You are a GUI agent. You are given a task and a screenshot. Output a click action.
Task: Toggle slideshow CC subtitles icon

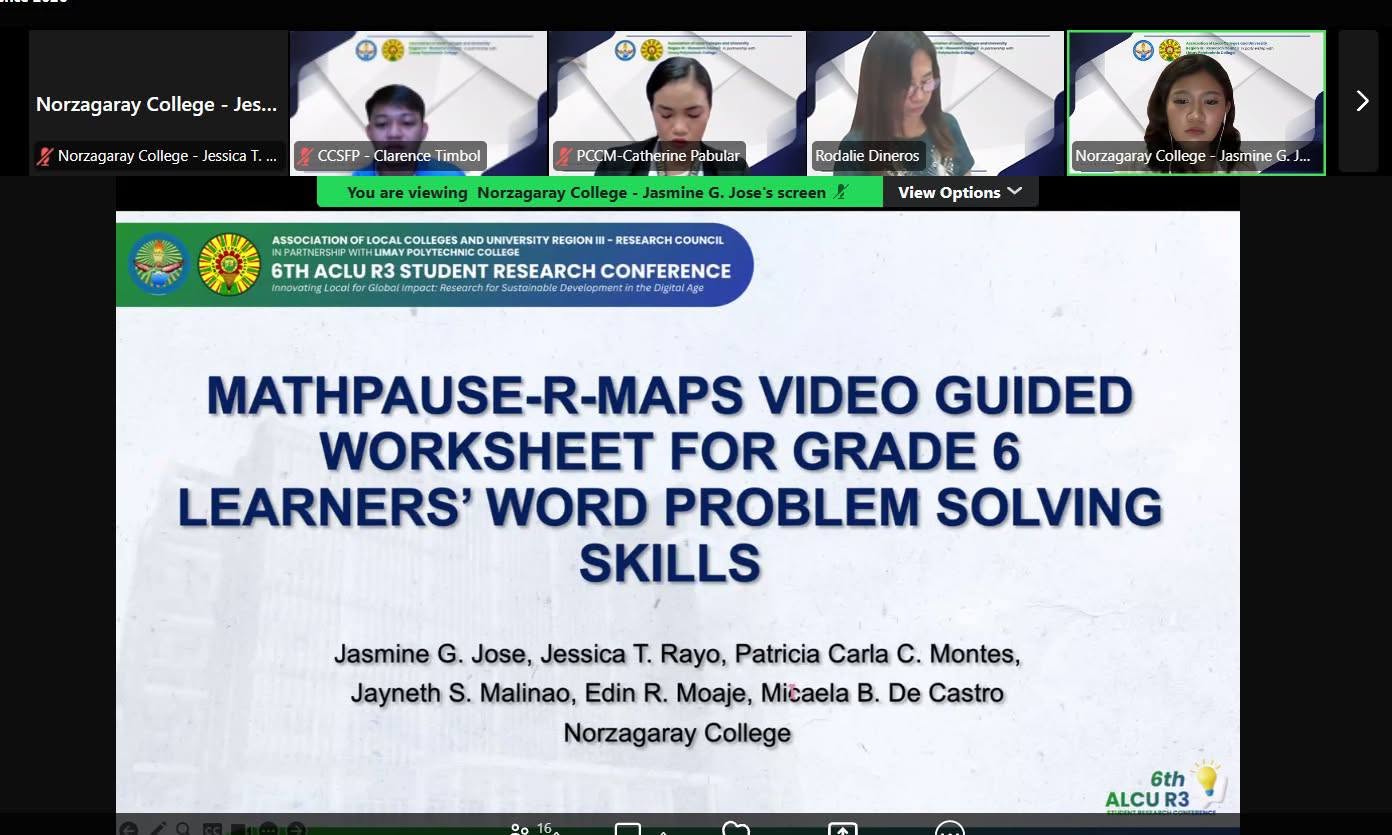coord(212,830)
